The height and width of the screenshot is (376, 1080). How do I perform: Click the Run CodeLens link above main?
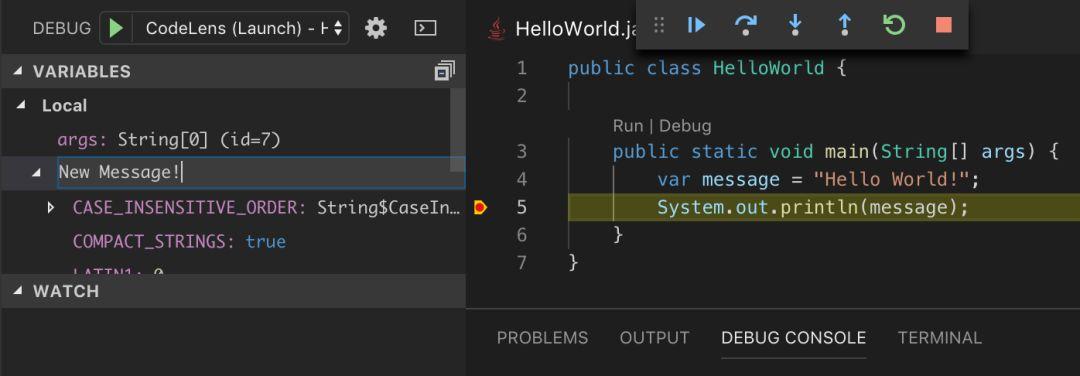coord(627,126)
